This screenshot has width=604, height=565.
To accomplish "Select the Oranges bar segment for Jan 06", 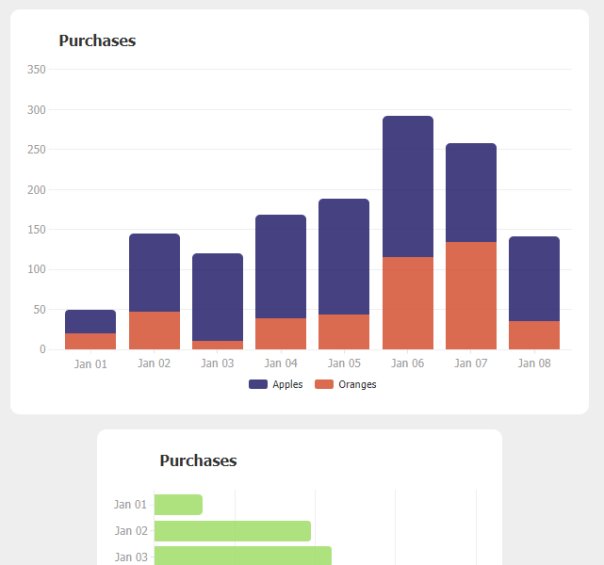I will tap(408, 303).
